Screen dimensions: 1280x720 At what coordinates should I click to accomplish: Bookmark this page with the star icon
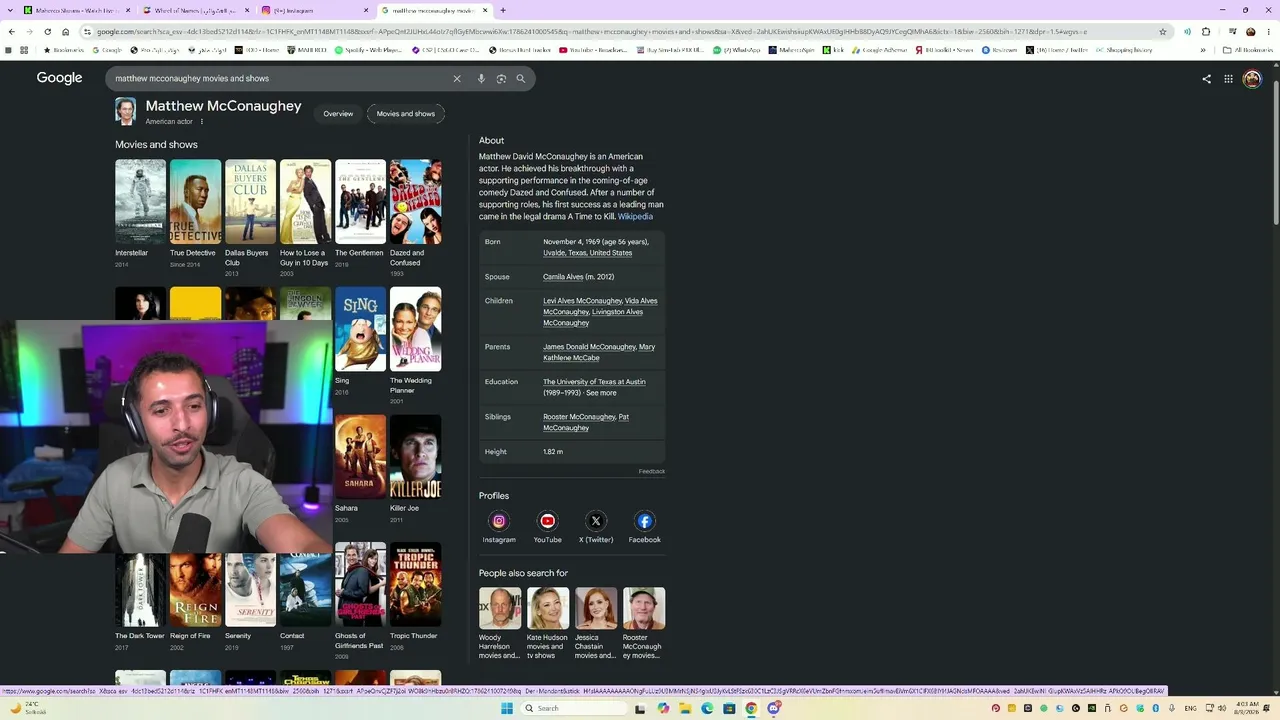click(1162, 32)
